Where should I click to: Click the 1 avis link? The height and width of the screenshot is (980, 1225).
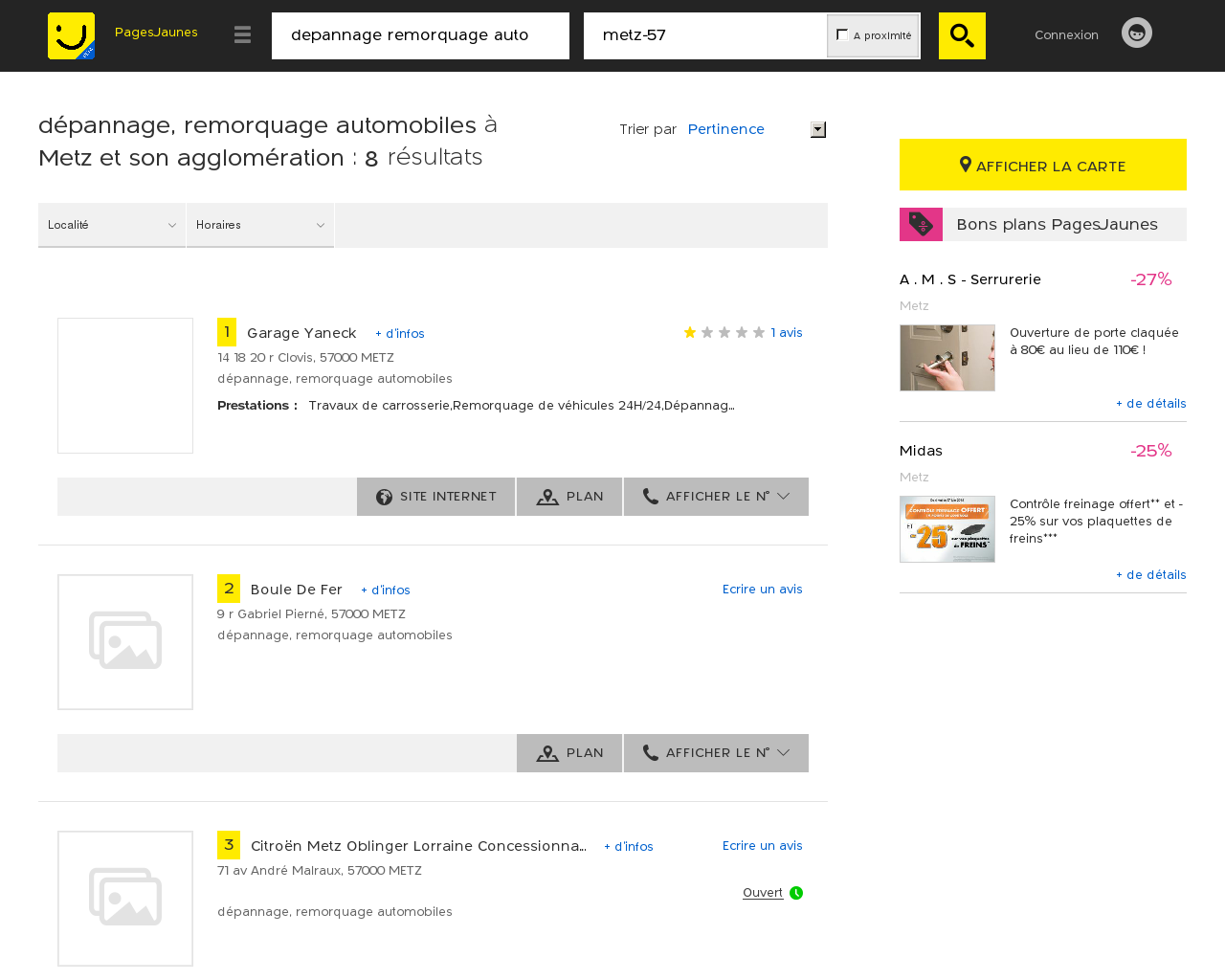pyautogui.click(x=787, y=333)
